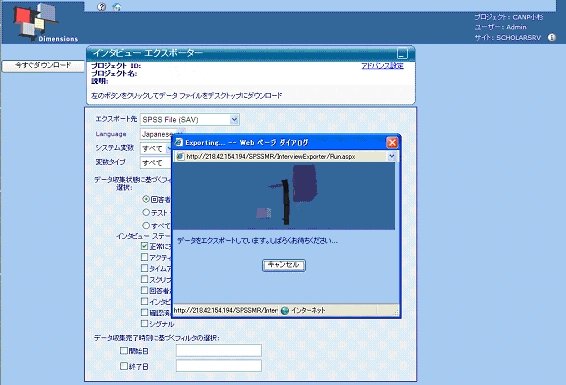Check the タイムアウト checkbox
Image resolution: width=566 pixels, height=385 pixels.
tap(144, 268)
